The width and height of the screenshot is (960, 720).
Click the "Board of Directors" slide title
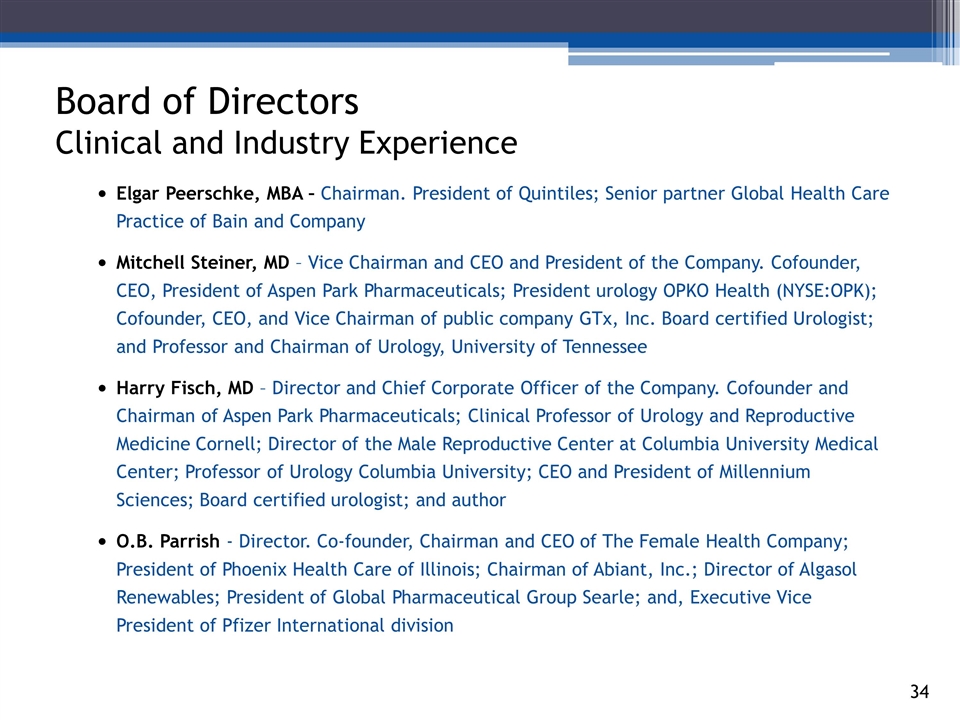pos(207,101)
